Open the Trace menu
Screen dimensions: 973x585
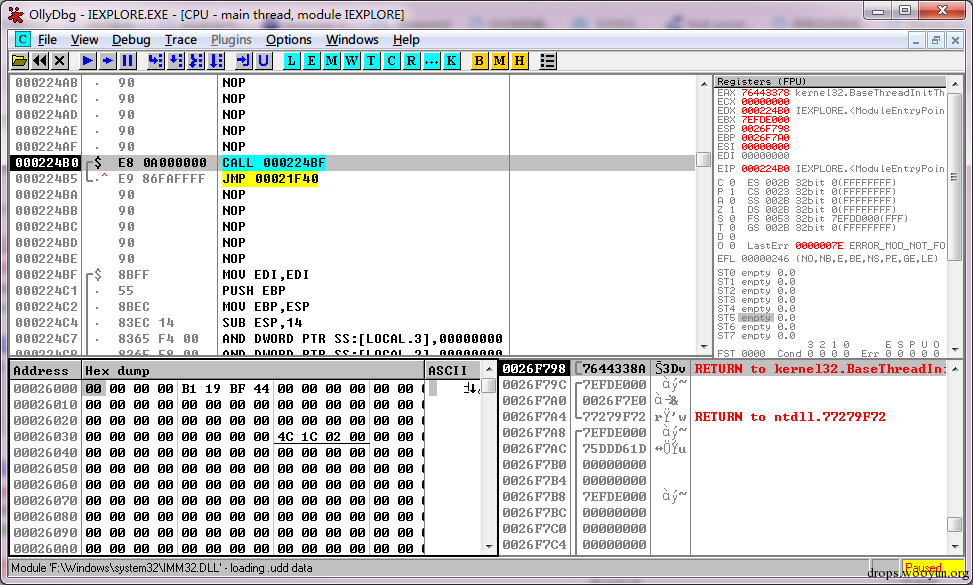(x=181, y=40)
